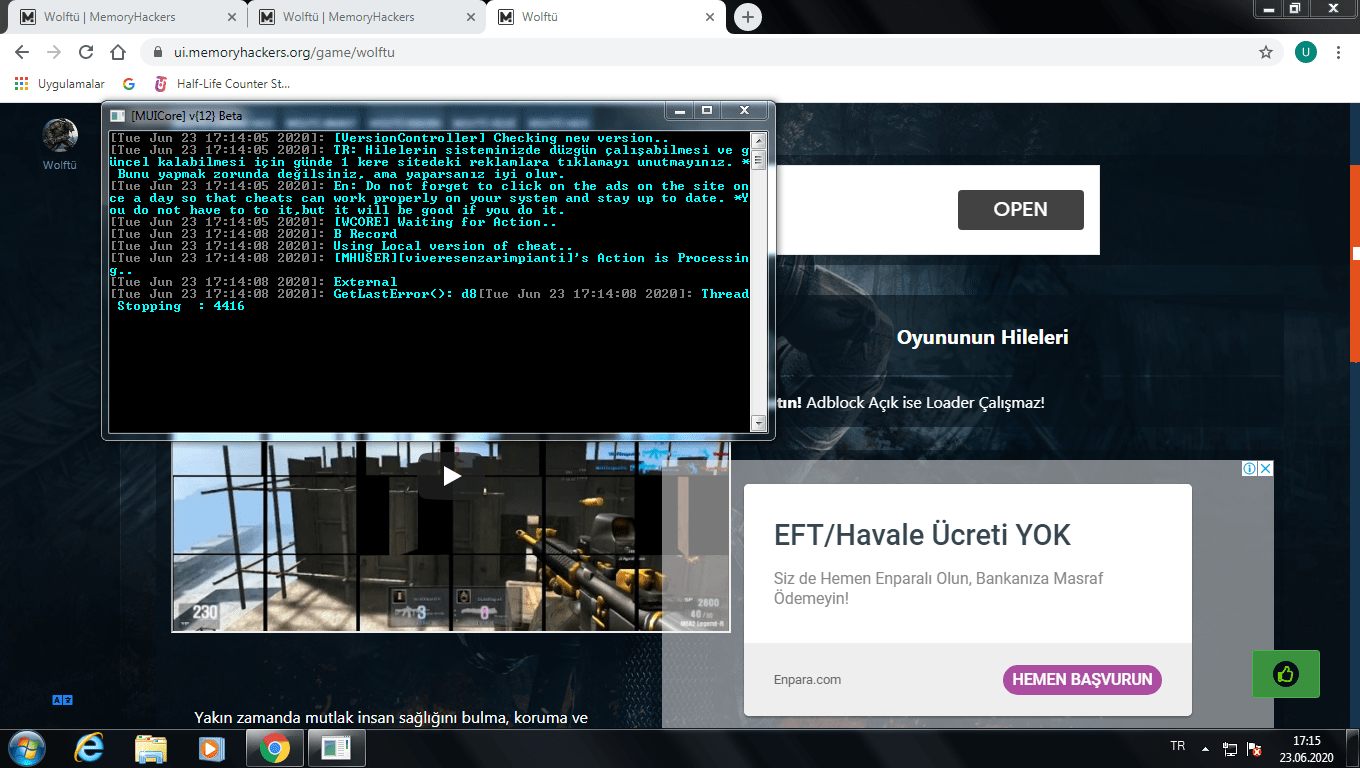Screen dimensions: 1360x768
Task: Click the 'Adblock Açık ise Loader Çalışmaz!' text
Action: [925, 402]
